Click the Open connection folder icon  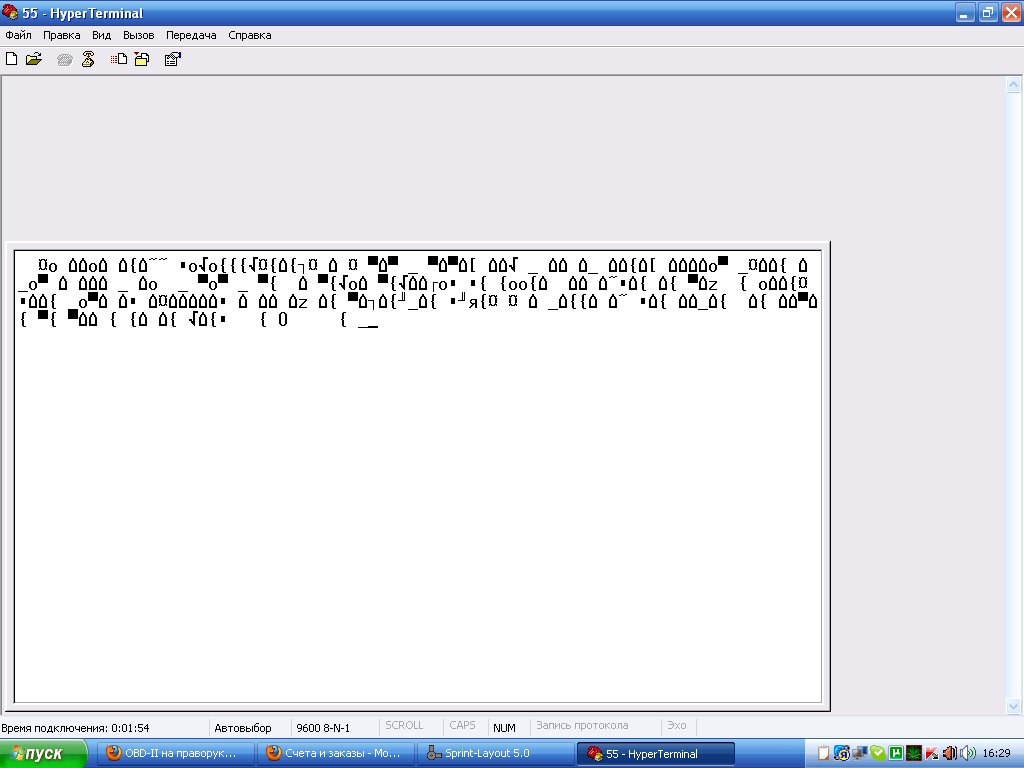(34, 59)
